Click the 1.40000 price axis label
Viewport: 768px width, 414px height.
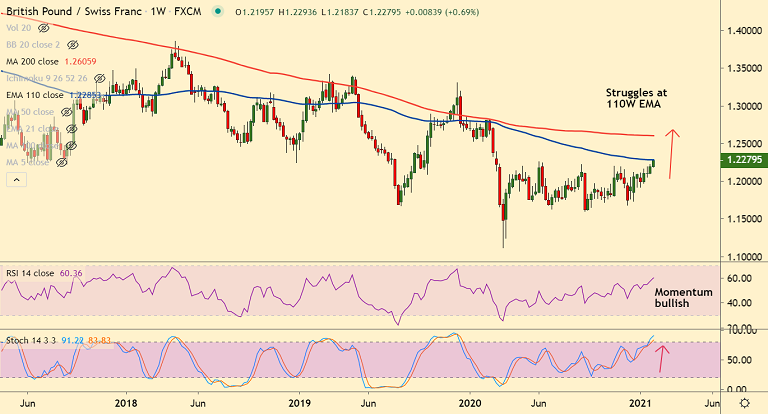click(x=744, y=30)
